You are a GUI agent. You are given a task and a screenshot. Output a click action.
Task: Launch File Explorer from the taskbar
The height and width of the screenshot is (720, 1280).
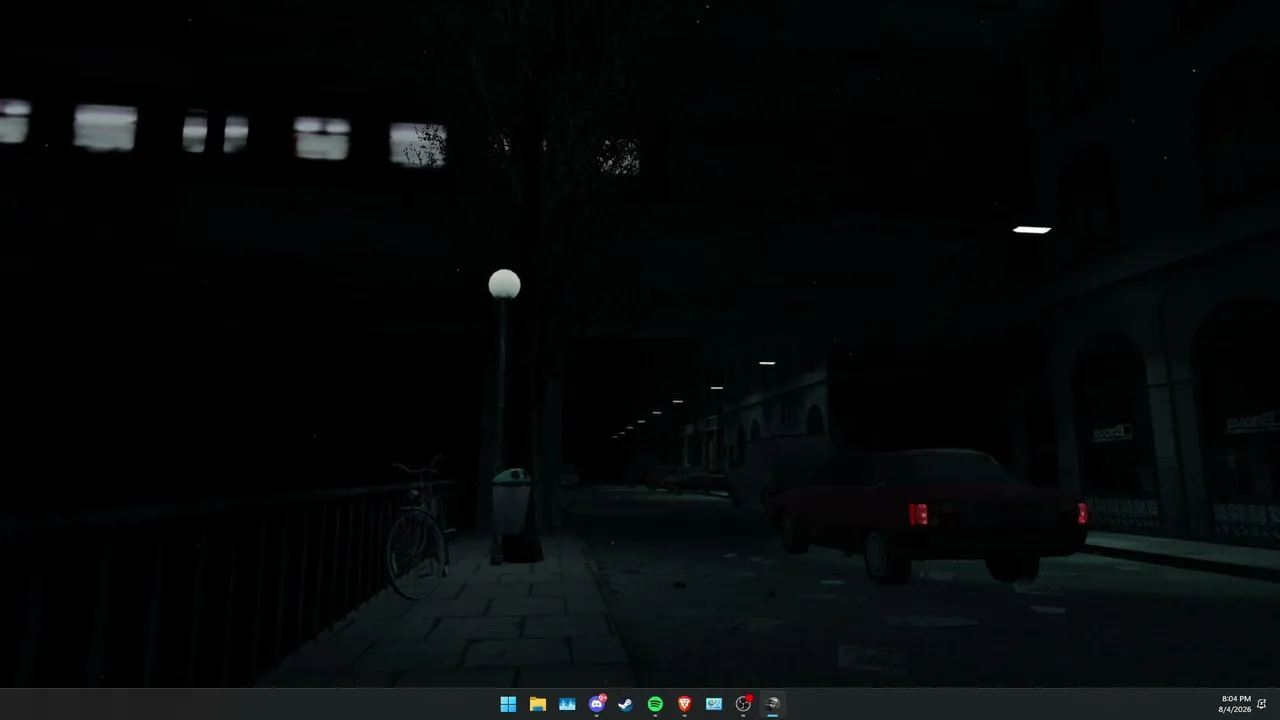pyautogui.click(x=537, y=704)
